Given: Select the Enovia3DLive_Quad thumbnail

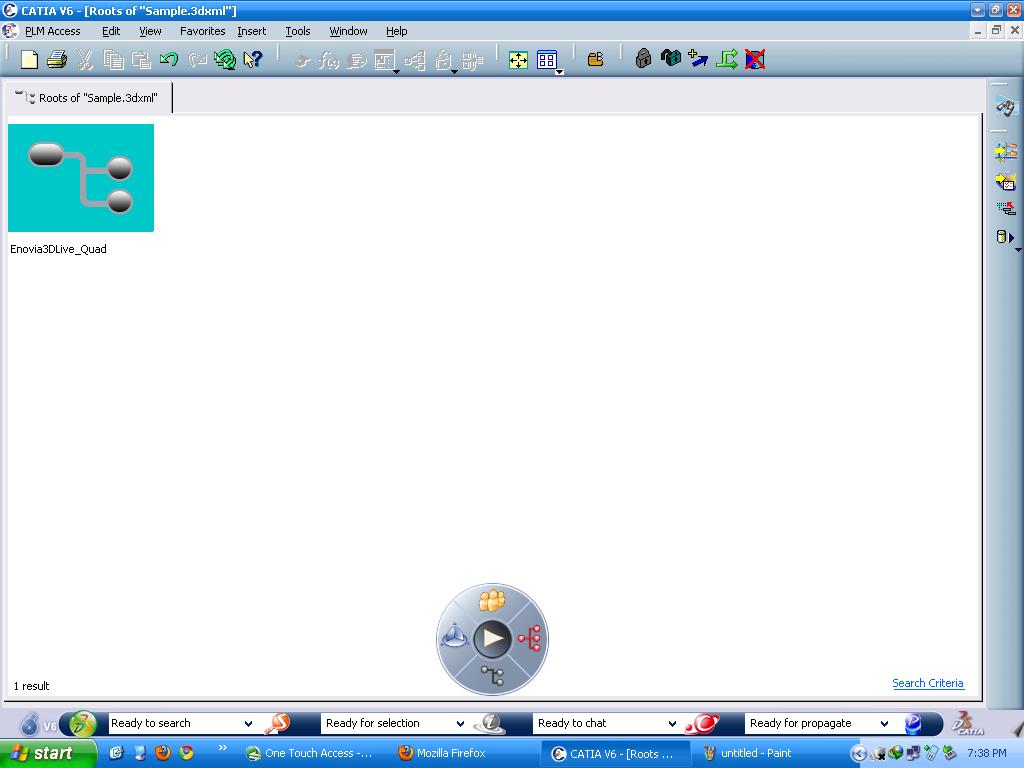Looking at the screenshot, I should click(x=81, y=178).
